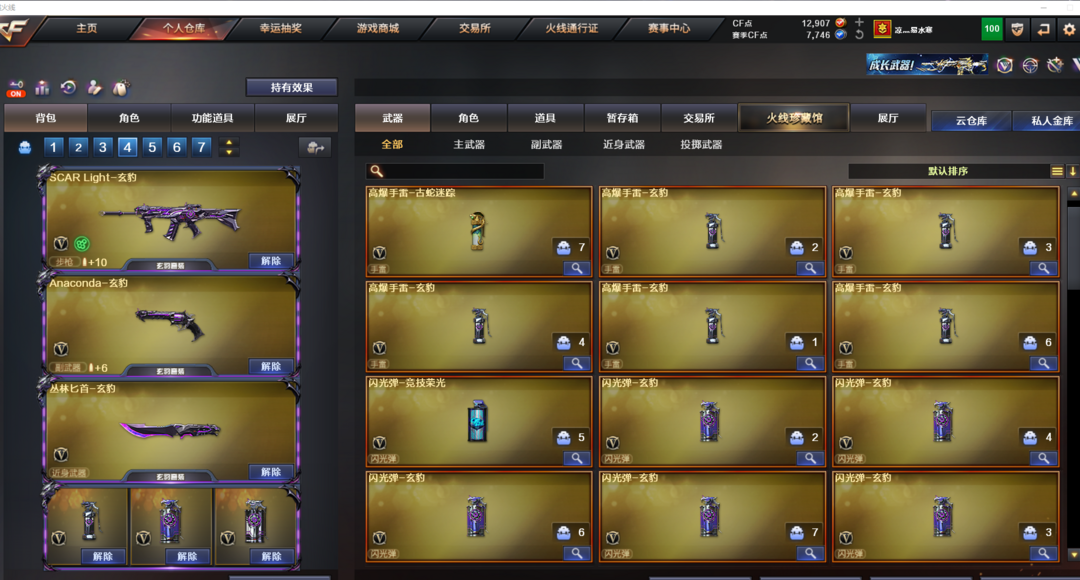1080x580 pixels.
Task: Click the scrollbar down arrow of weapon grid
Action: point(1073,554)
